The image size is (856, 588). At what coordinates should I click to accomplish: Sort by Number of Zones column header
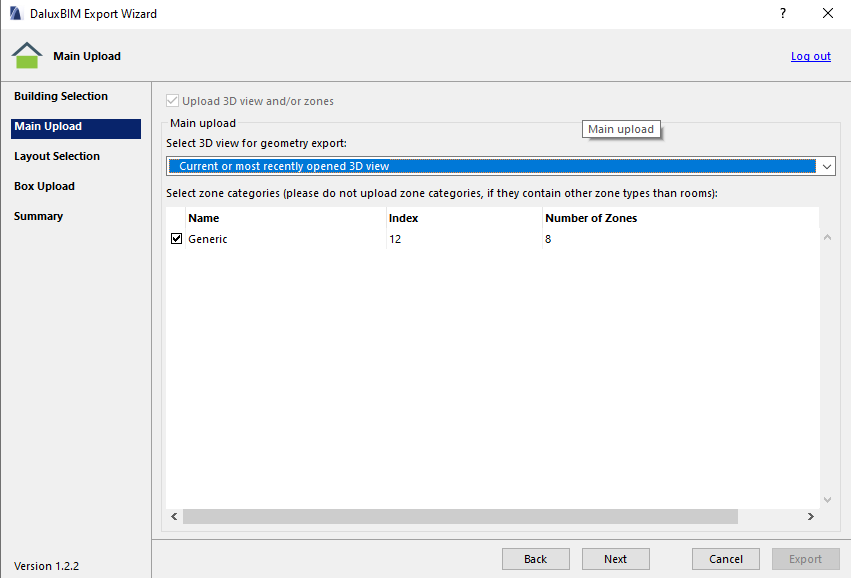coord(591,218)
